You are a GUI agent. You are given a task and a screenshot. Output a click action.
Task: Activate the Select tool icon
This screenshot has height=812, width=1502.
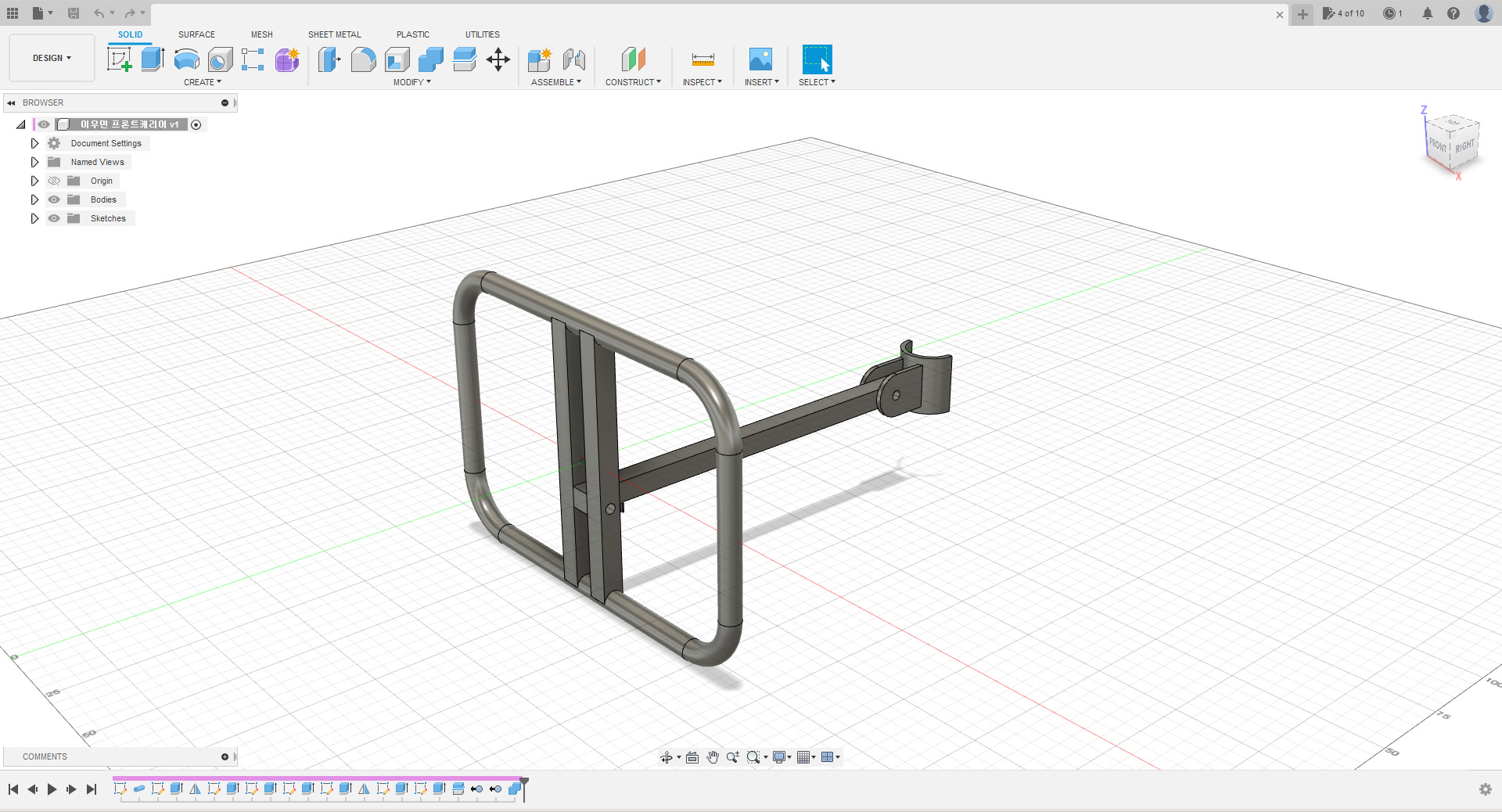(x=817, y=59)
